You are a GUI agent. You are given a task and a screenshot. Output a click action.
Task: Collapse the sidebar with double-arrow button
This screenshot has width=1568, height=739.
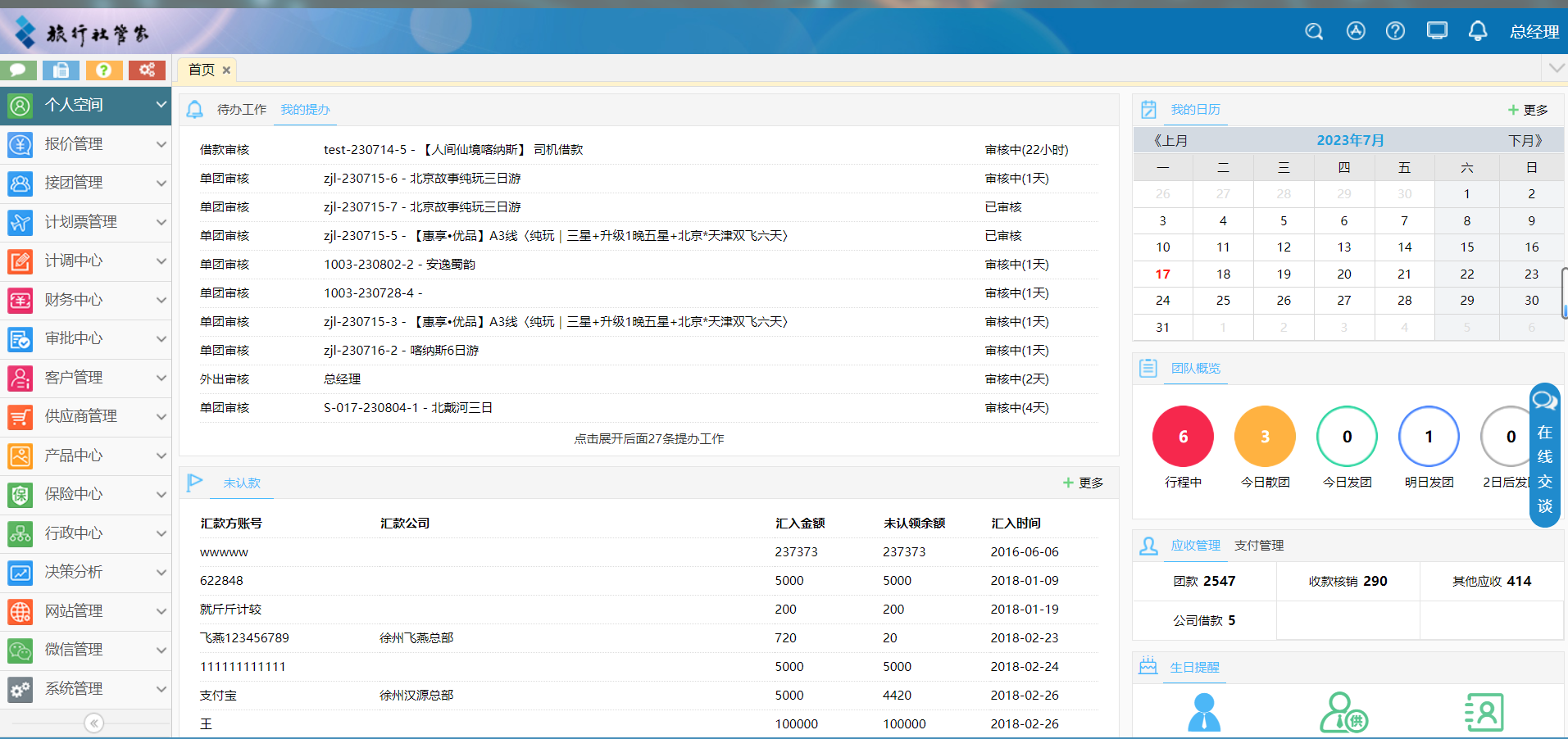tap(94, 723)
